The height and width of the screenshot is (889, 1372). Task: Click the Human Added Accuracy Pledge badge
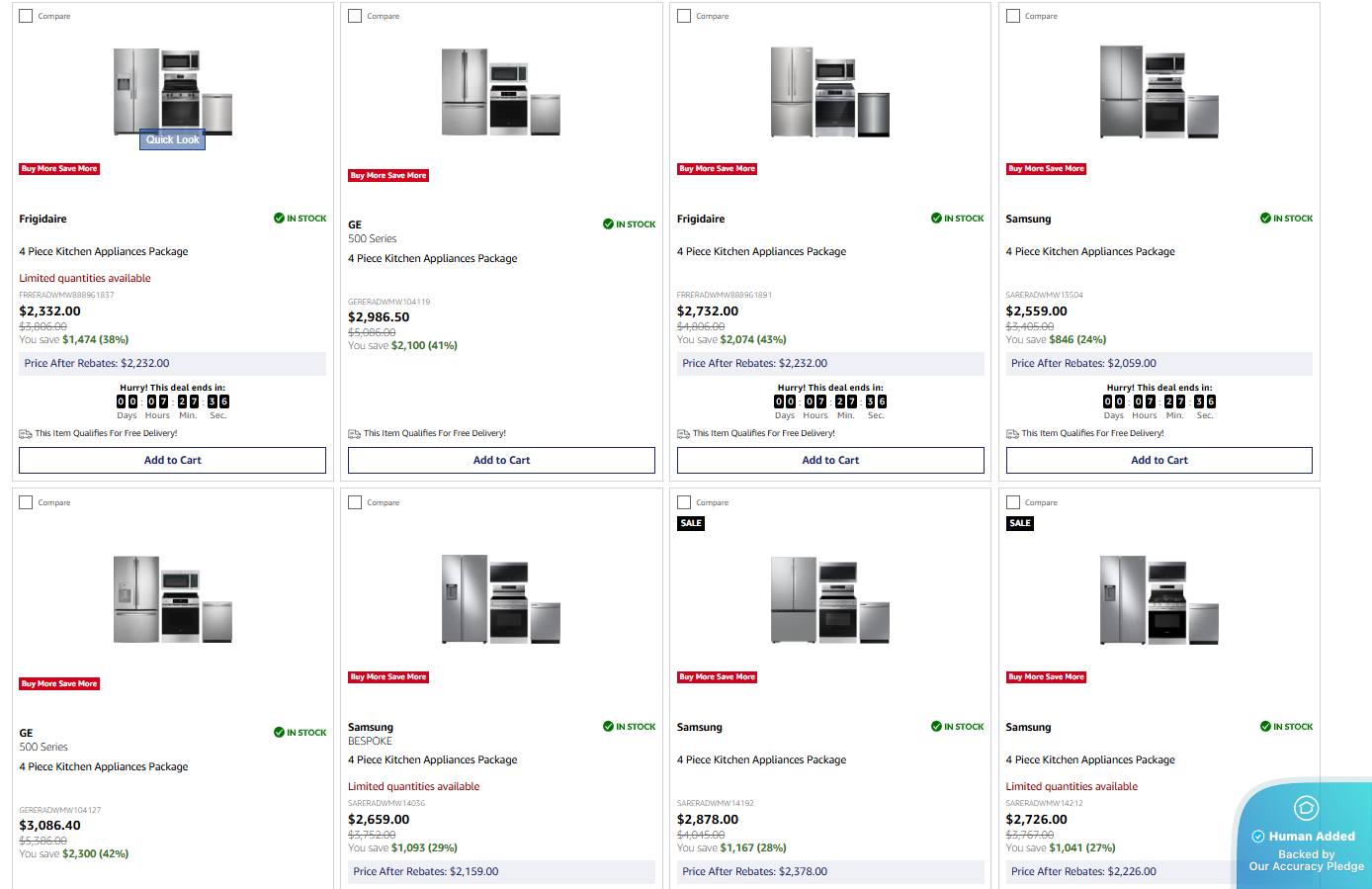point(1305,836)
